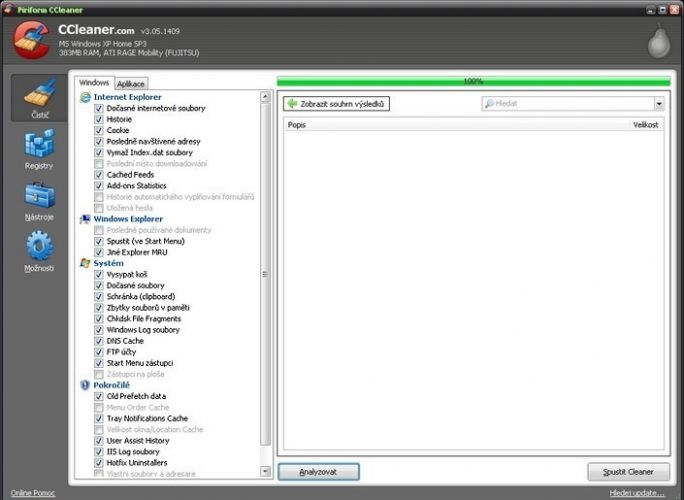Click the green arrow on Zobrazit souhrn
This screenshot has height=500, width=684.
click(292, 104)
